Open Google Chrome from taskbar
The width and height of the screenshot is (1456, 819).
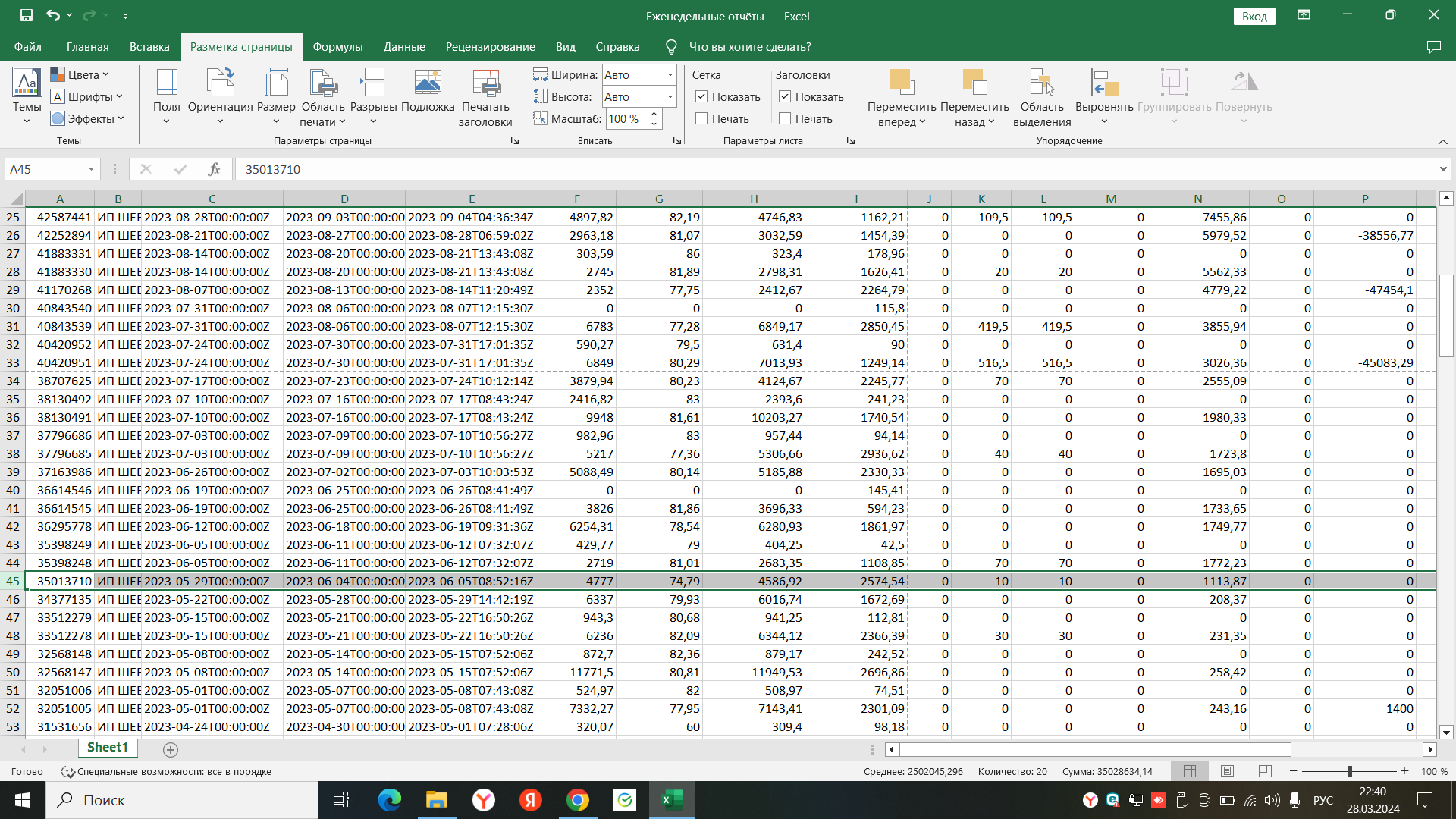[577, 800]
